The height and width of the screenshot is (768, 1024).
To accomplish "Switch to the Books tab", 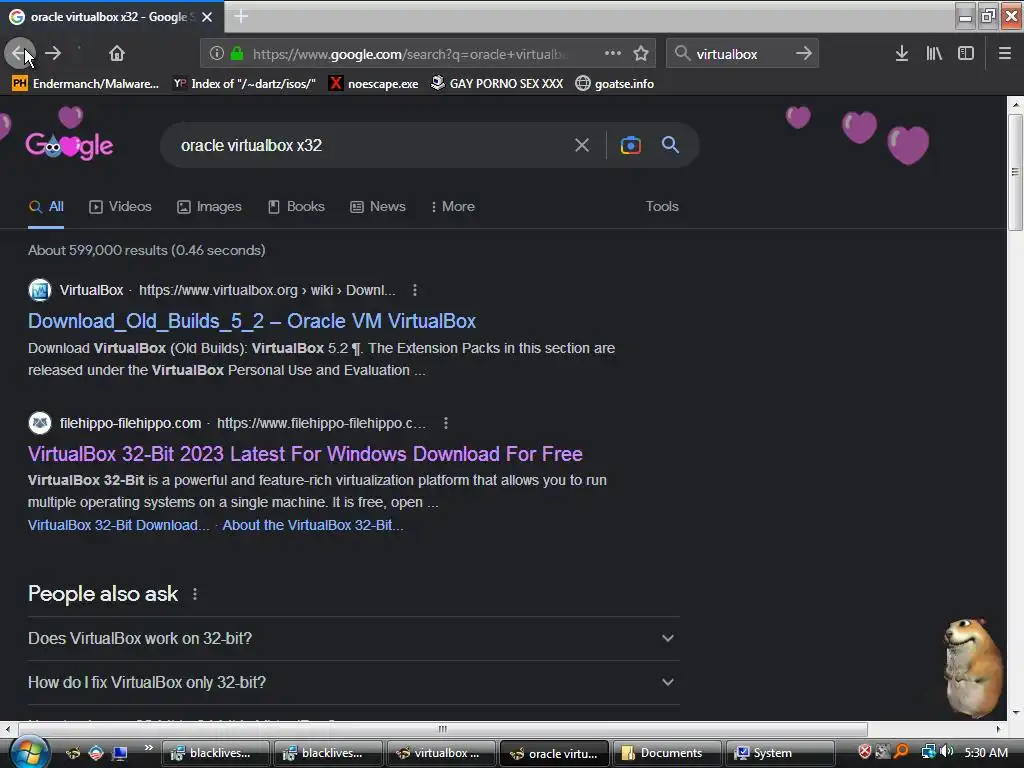I will (296, 206).
